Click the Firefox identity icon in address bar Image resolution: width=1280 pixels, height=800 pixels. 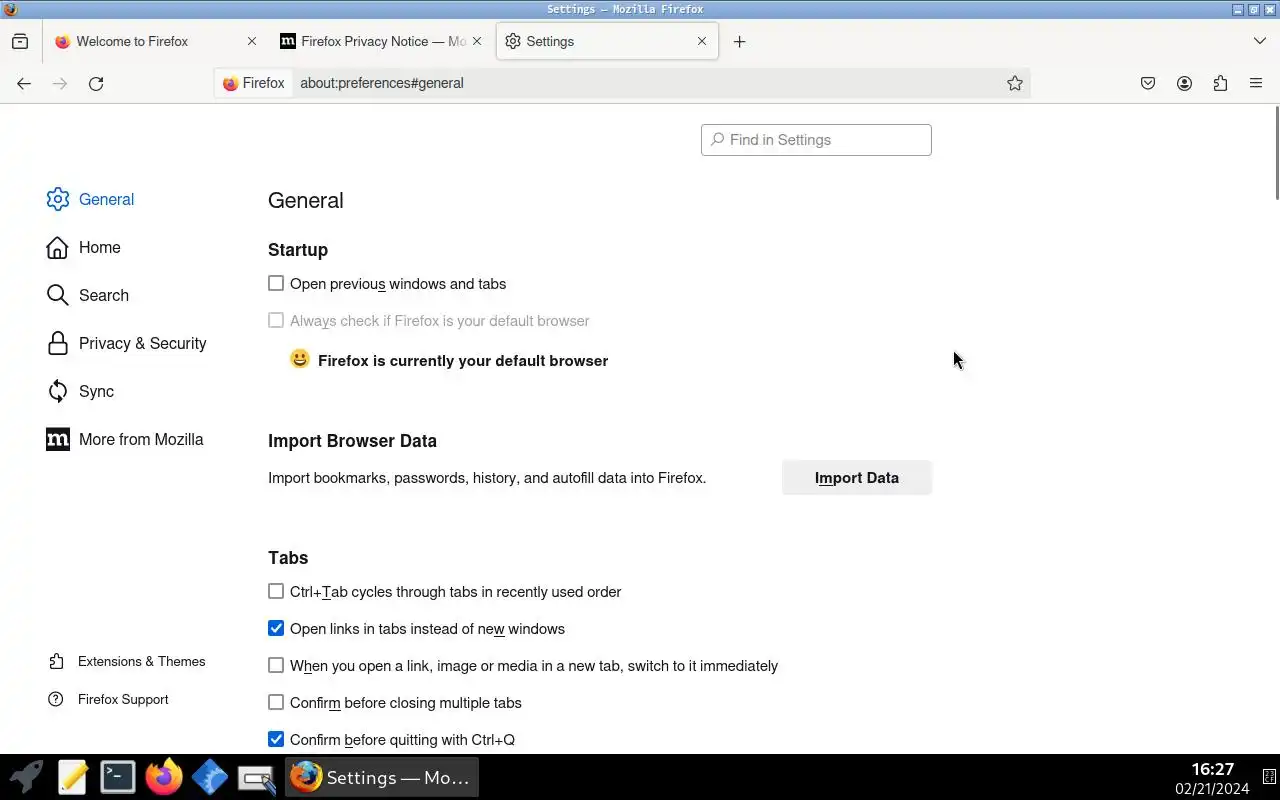[x=254, y=84]
